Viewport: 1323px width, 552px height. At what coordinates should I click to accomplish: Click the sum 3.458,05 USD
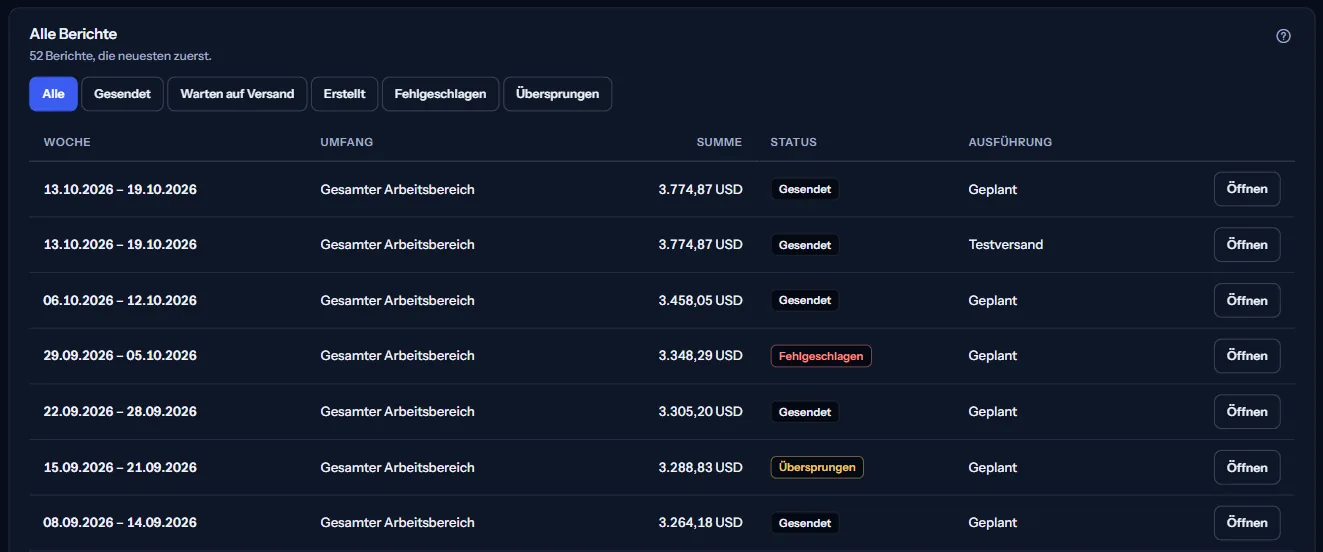(x=700, y=300)
